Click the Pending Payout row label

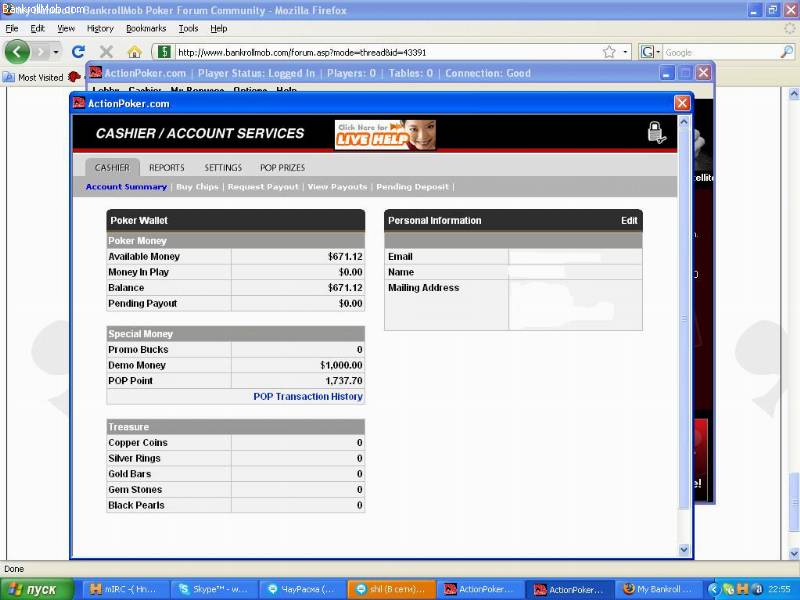click(142, 304)
